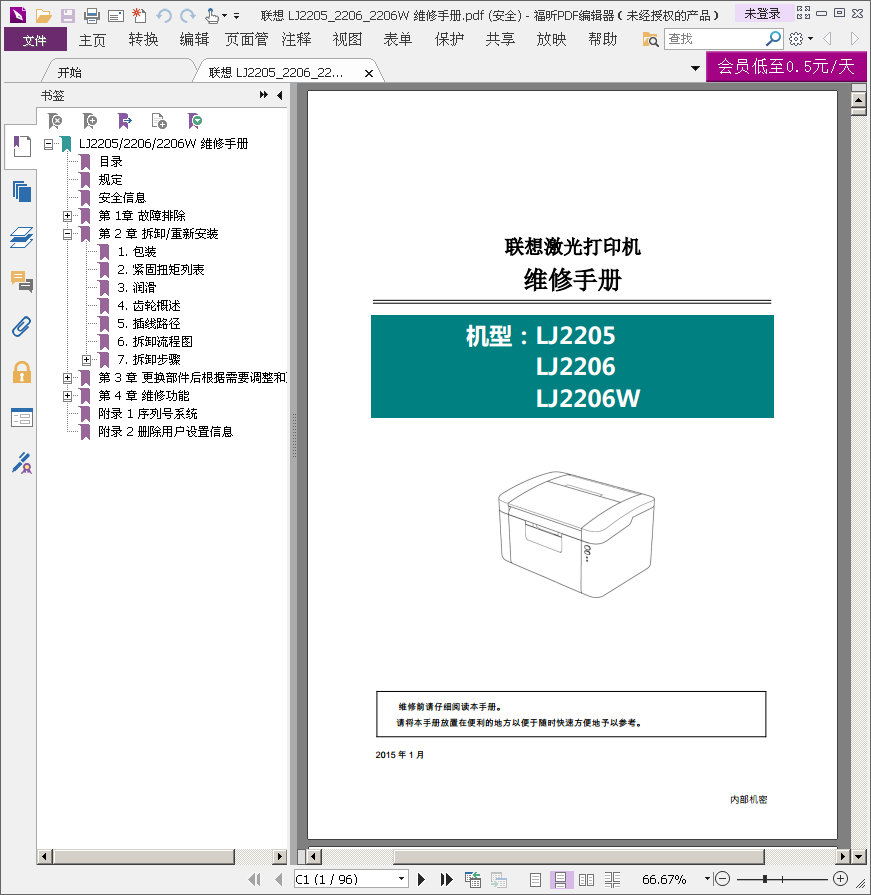Screen dimensions: 871x895
Task: Collapse the bookmarks panel arrow
Action: click(280, 95)
